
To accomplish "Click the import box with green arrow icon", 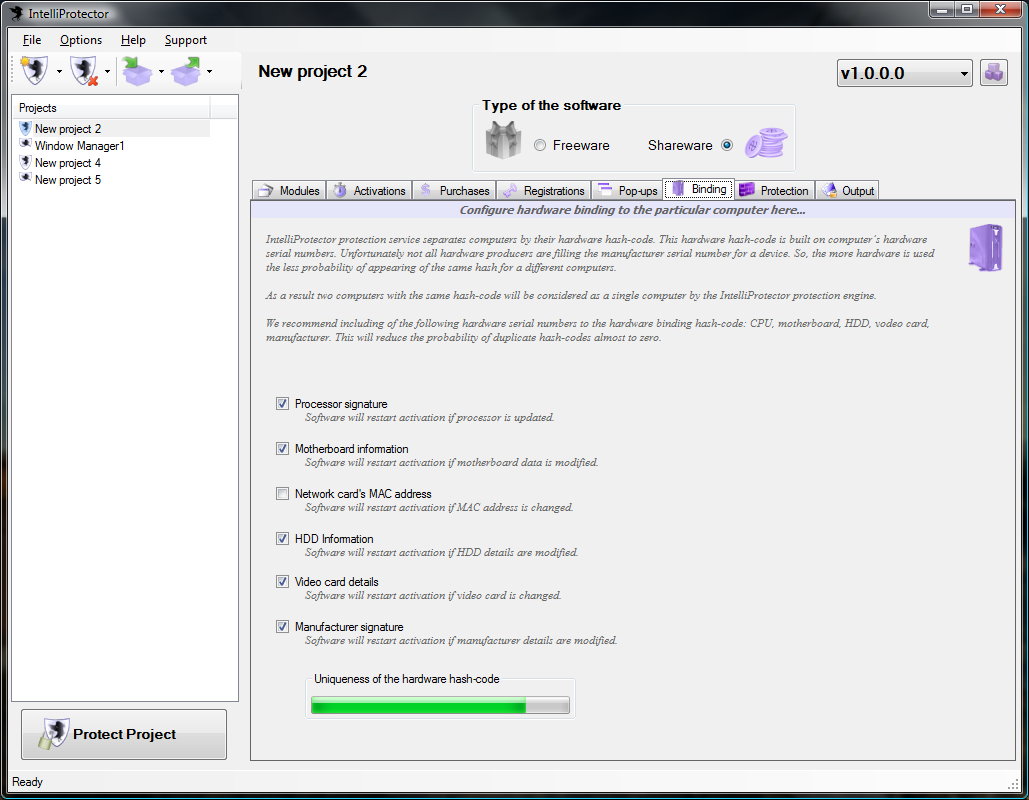I will [x=137, y=71].
